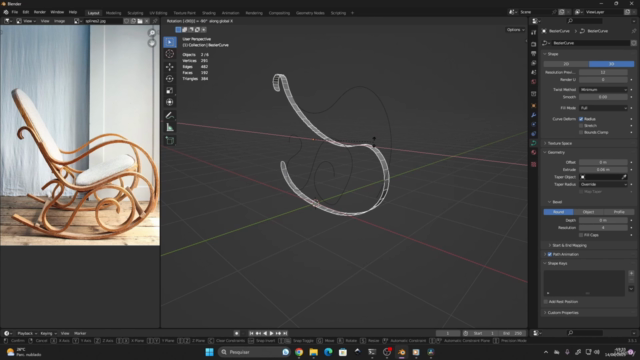Enable the Bounds Clamp checkbox

pos(581,132)
